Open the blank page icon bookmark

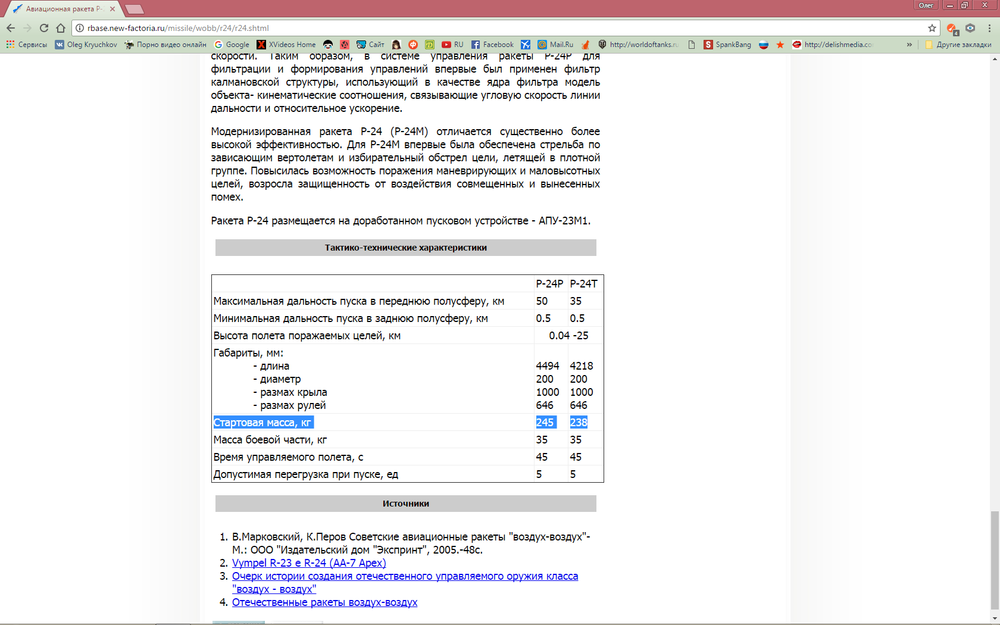pyautogui.click(x=691, y=45)
